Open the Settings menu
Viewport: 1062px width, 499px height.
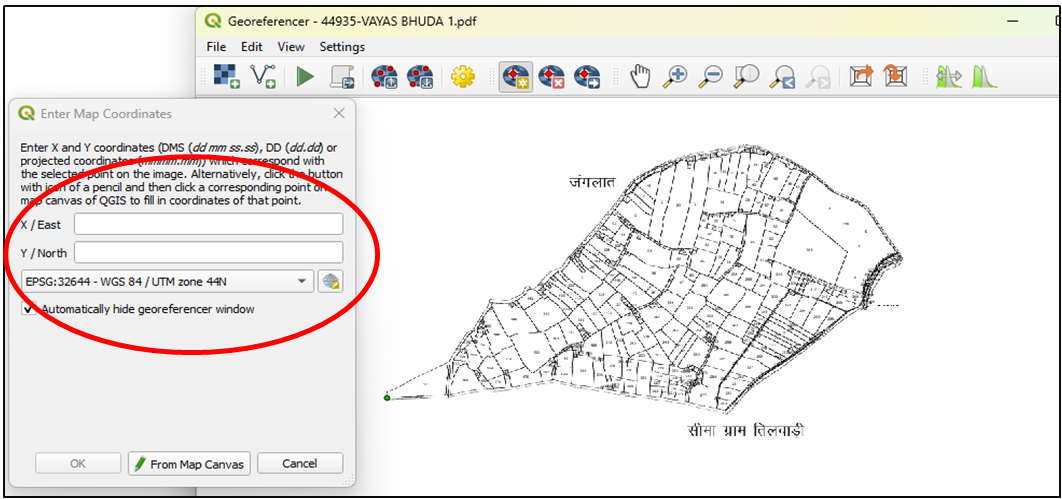(342, 47)
